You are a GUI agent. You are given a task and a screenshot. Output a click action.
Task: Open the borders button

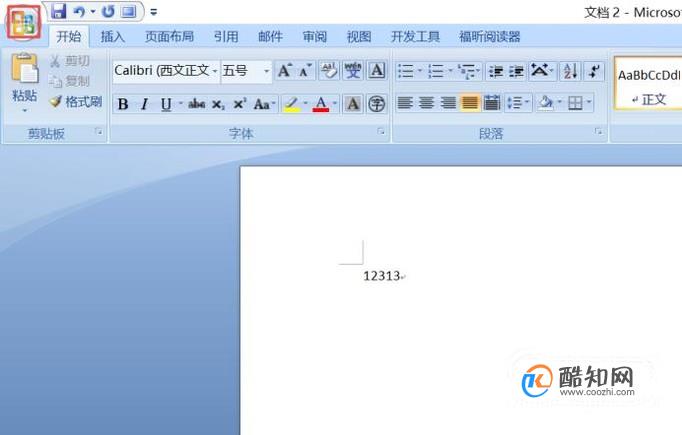coord(575,103)
